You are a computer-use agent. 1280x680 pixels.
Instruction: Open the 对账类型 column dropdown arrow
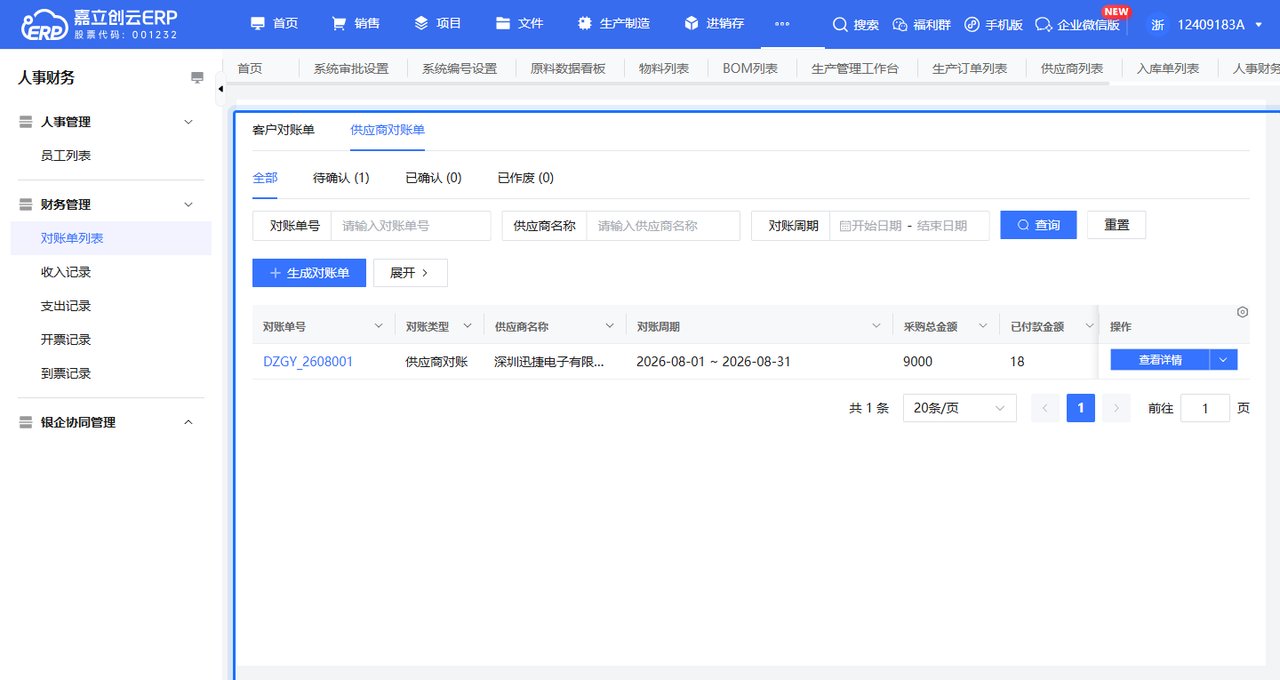click(x=467, y=326)
